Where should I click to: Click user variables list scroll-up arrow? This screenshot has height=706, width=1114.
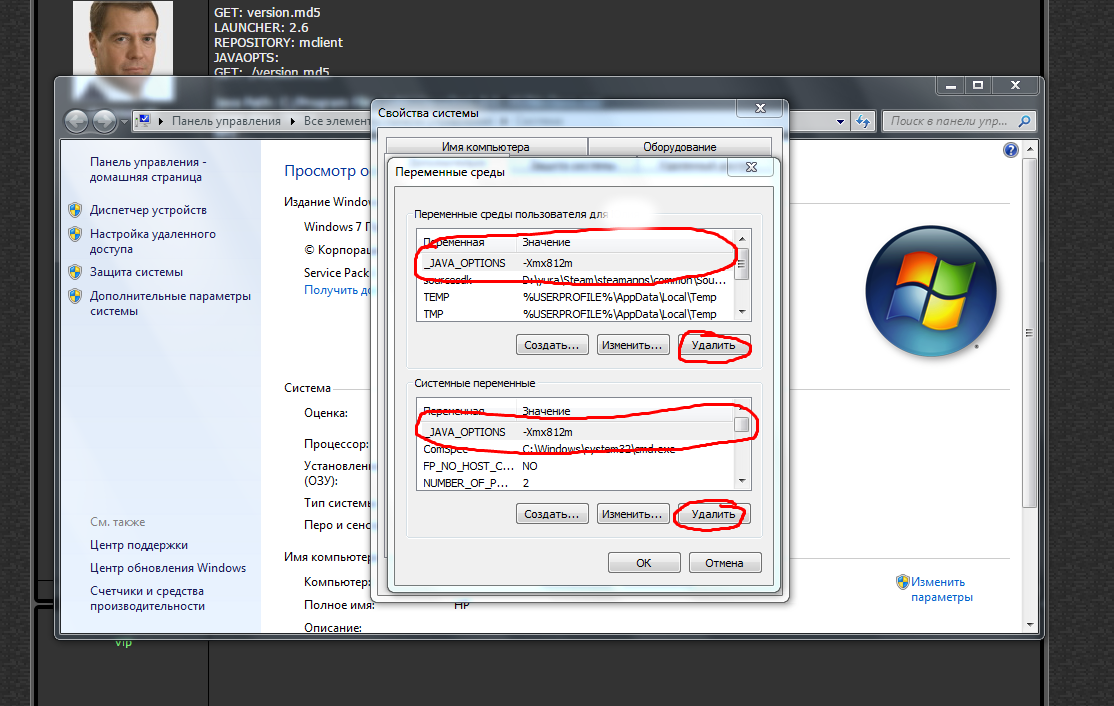click(742, 239)
